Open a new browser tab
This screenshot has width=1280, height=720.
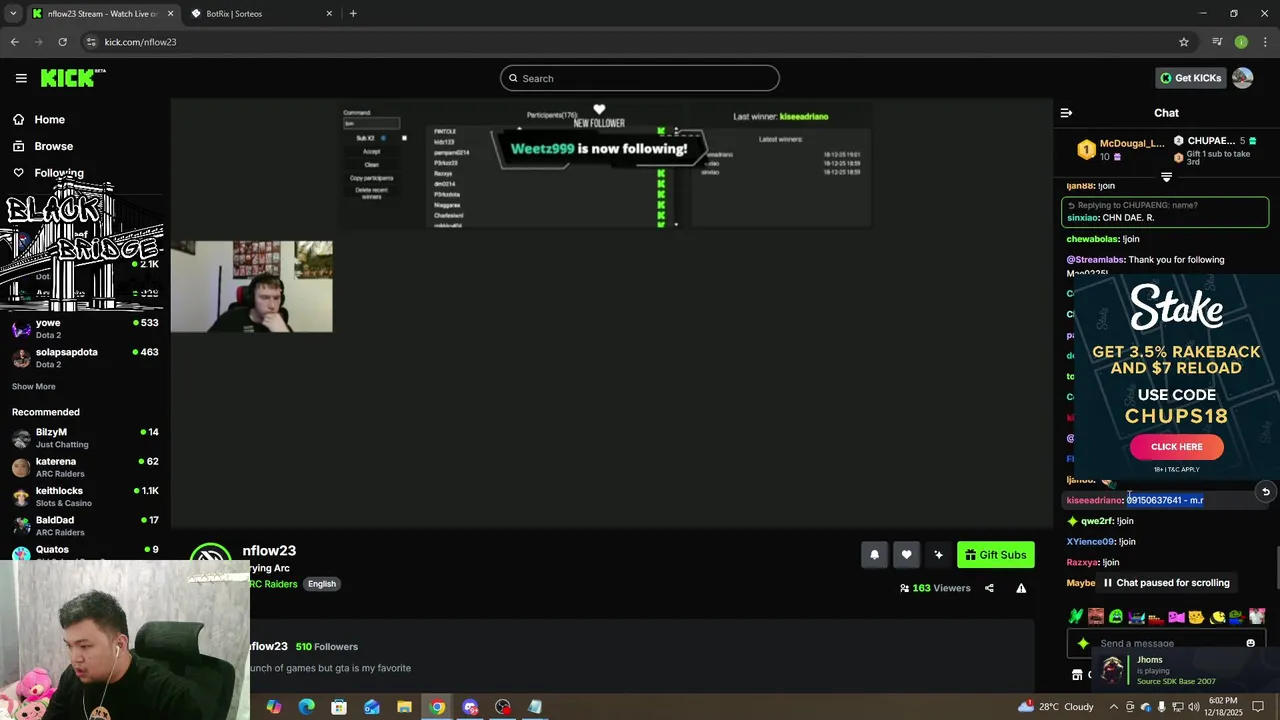[x=353, y=14]
